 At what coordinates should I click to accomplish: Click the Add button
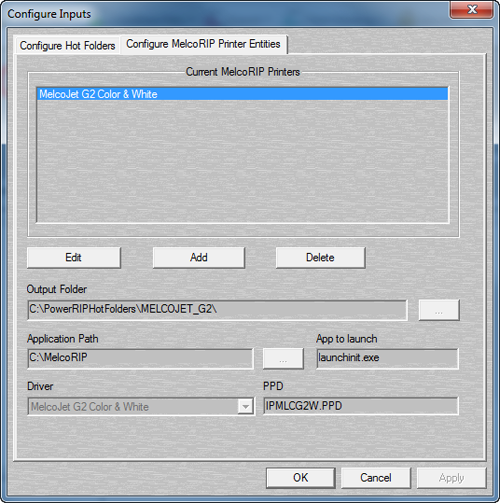tap(199, 257)
